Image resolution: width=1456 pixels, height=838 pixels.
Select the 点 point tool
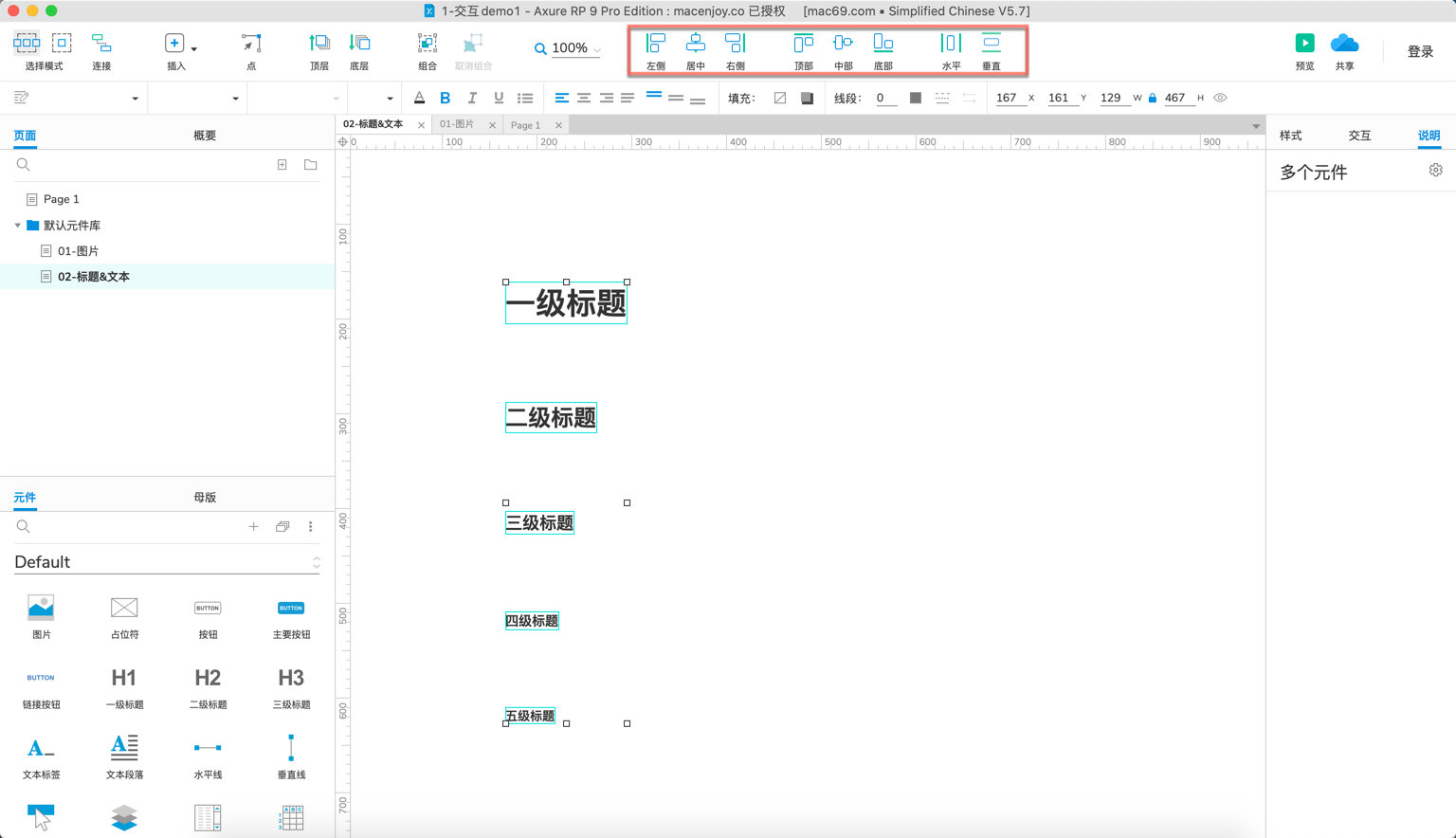251,50
